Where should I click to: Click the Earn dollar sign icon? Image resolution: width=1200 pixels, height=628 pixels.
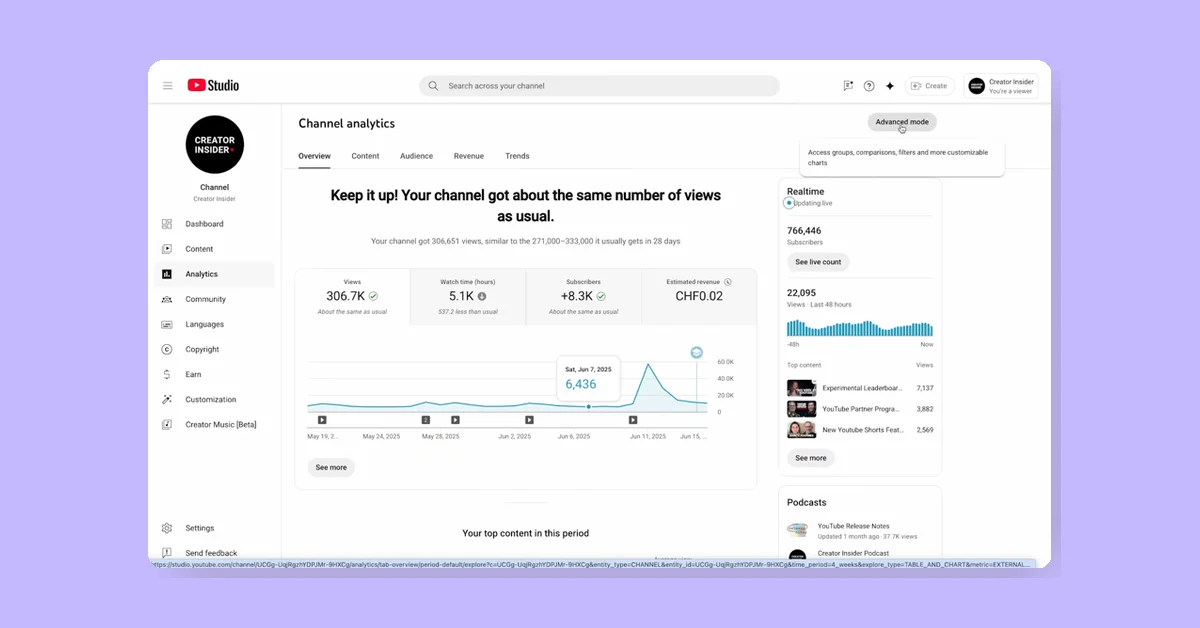click(x=167, y=374)
